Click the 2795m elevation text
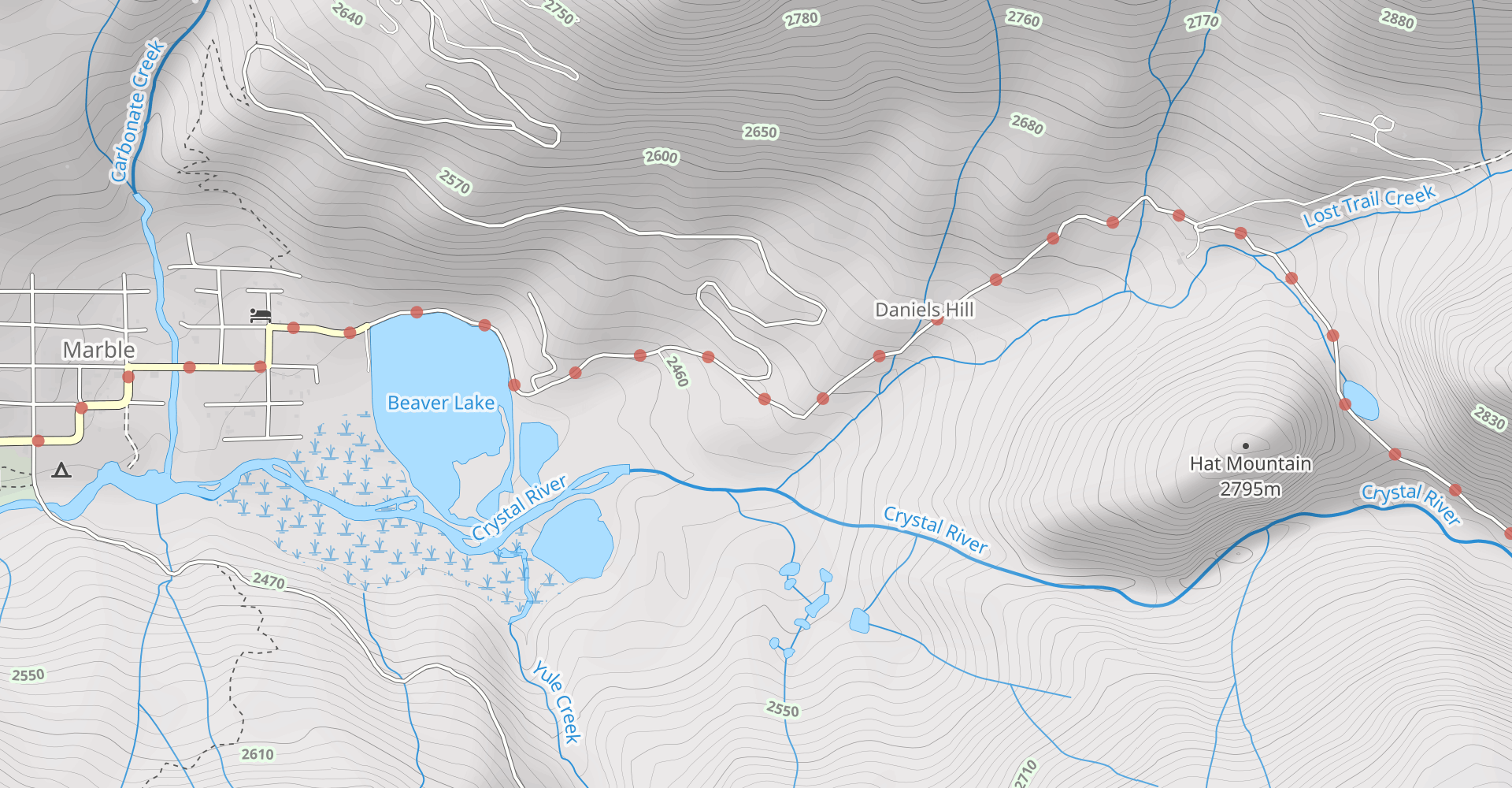 [x=1251, y=489]
